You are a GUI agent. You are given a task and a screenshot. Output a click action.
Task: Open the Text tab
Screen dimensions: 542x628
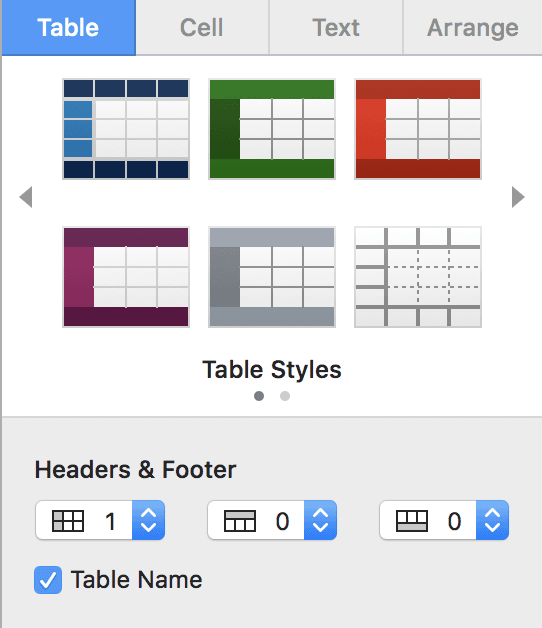pyautogui.click(x=336, y=27)
